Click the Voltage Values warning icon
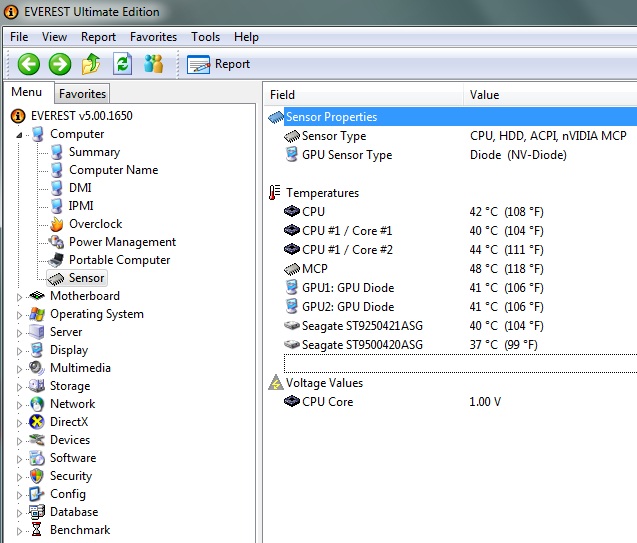Viewport: 637px width, 543px height. [276, 383]
